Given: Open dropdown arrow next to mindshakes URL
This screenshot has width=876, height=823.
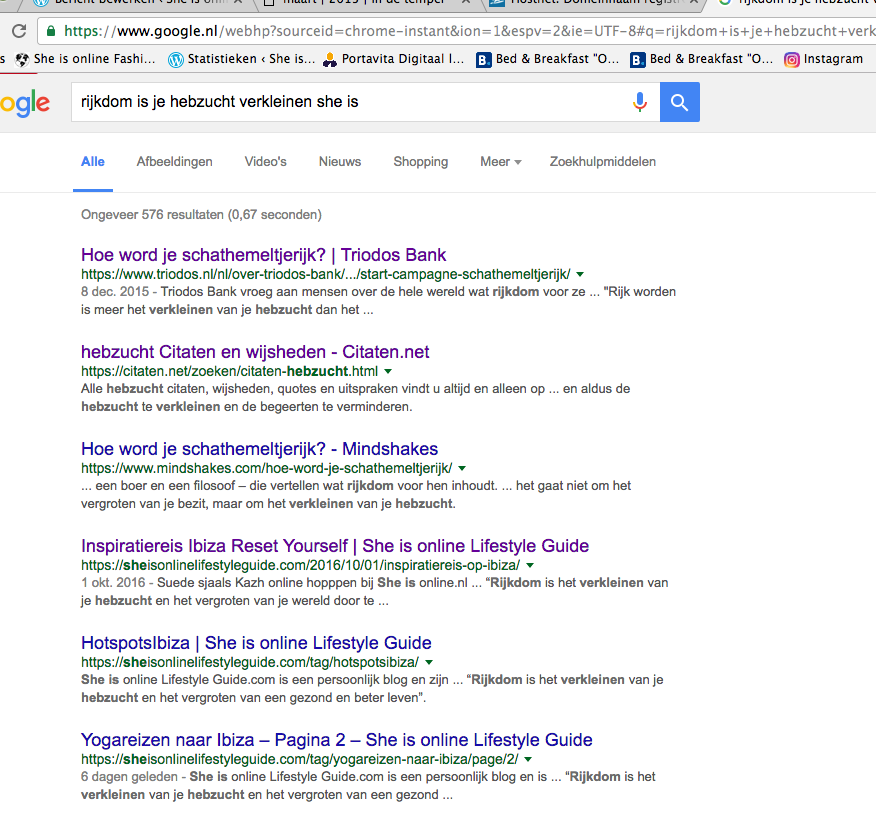Looking at the screenshot, I should click(x=462, y=468).
